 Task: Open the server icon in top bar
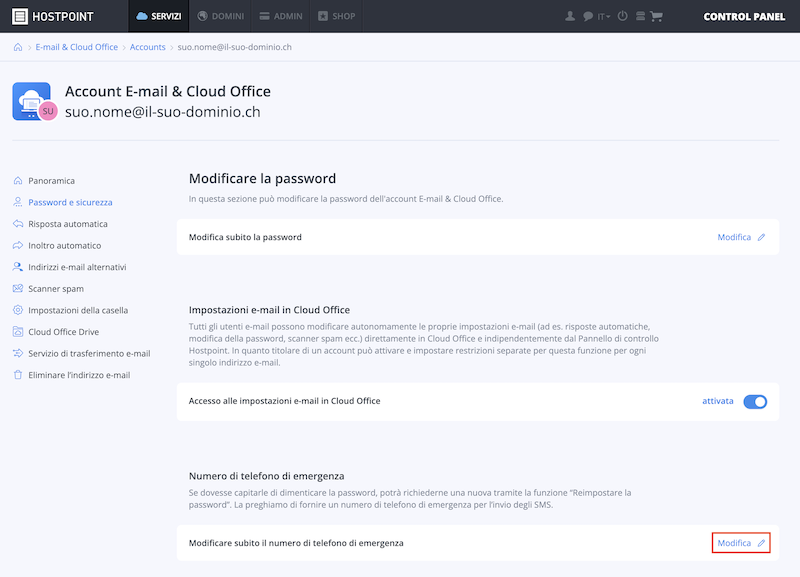(x=640, y=16)
